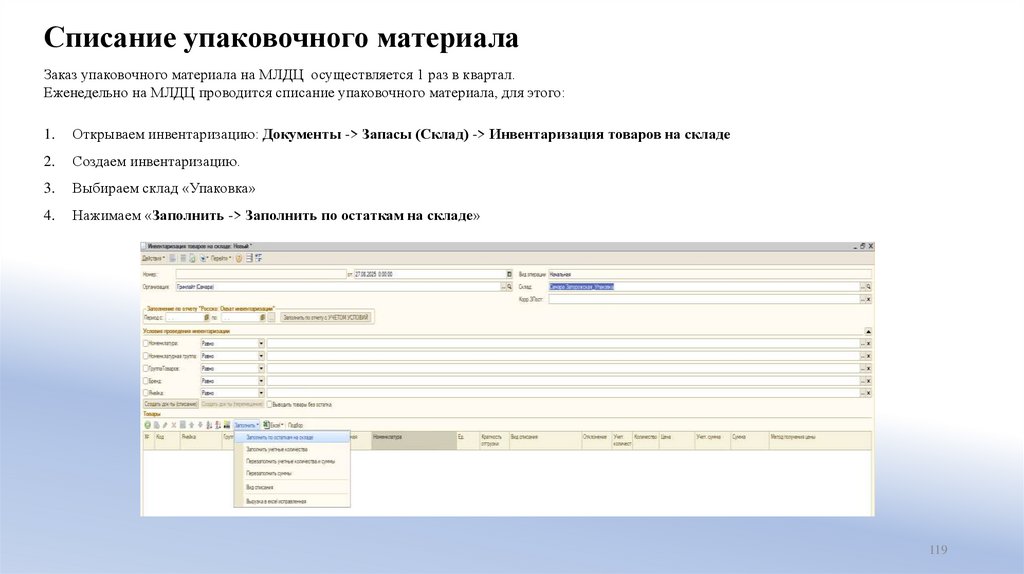Click the calendar icon next to date field
Viewport: 1024px width, 574px height.
(x=509, y=274)
